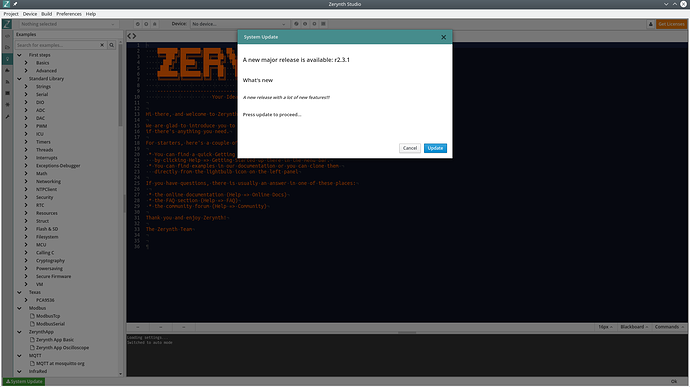Open the Build menu

coord(47,14)
